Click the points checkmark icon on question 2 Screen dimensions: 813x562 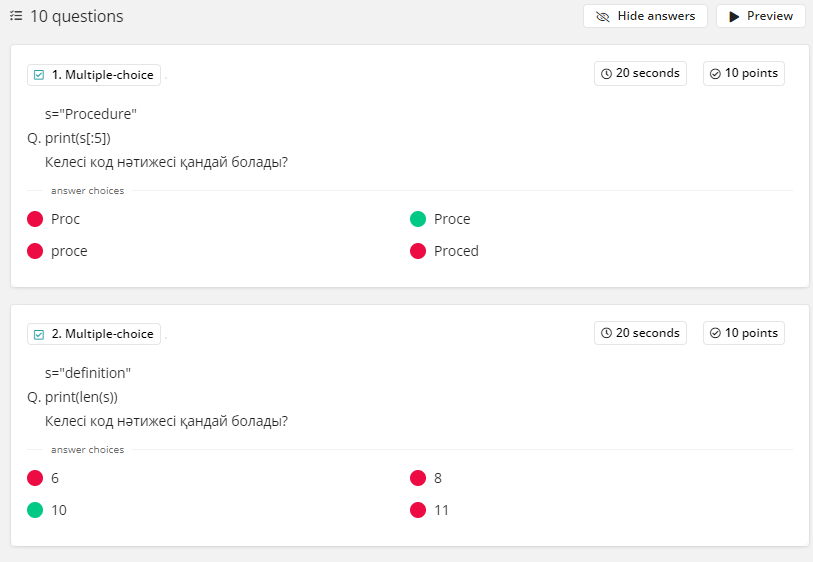click(x=715, y=333)
